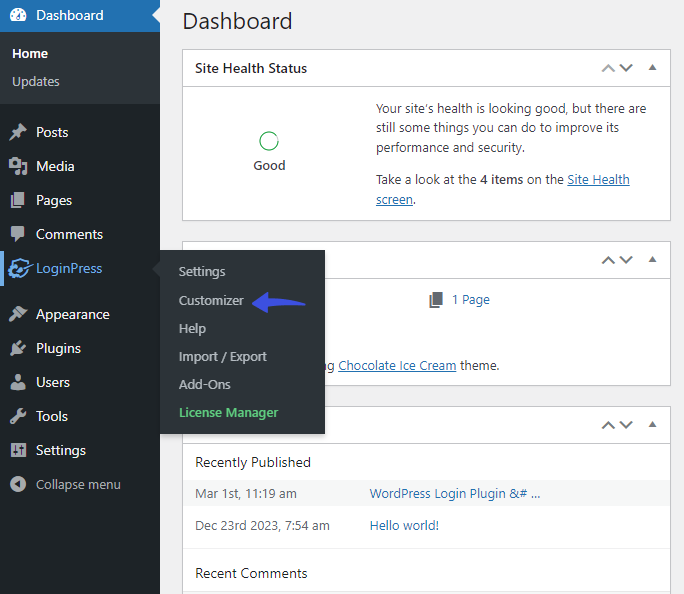Collapse the Site Health Status panel
The height and width of the screenshot is (594, 684).
652,67
